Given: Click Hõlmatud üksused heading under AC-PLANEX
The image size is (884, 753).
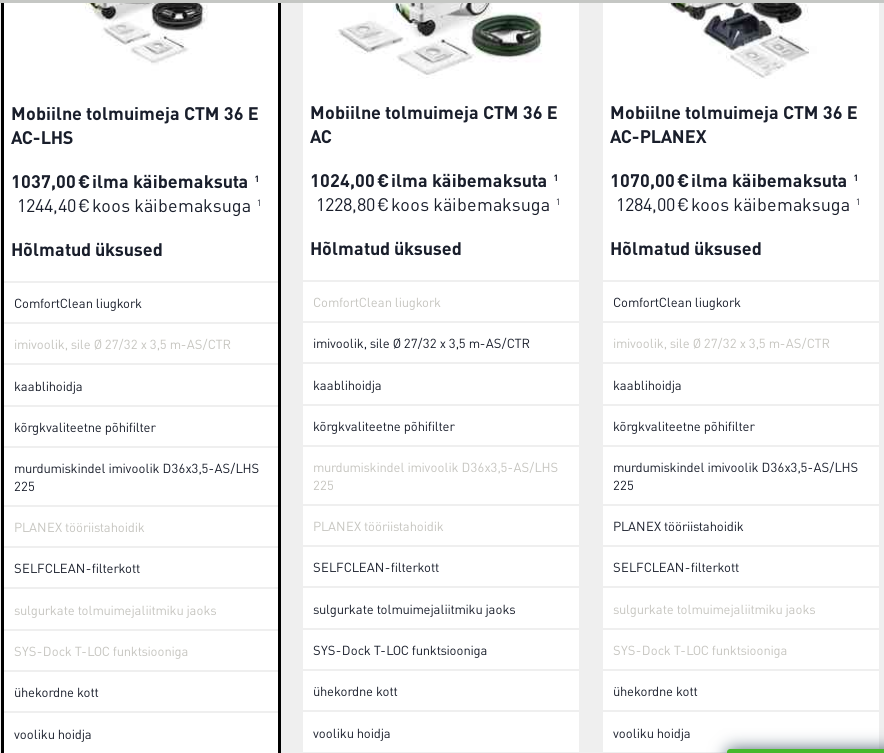Looking at the screenshot, I should pyautogui.click(x=686, y=249).
